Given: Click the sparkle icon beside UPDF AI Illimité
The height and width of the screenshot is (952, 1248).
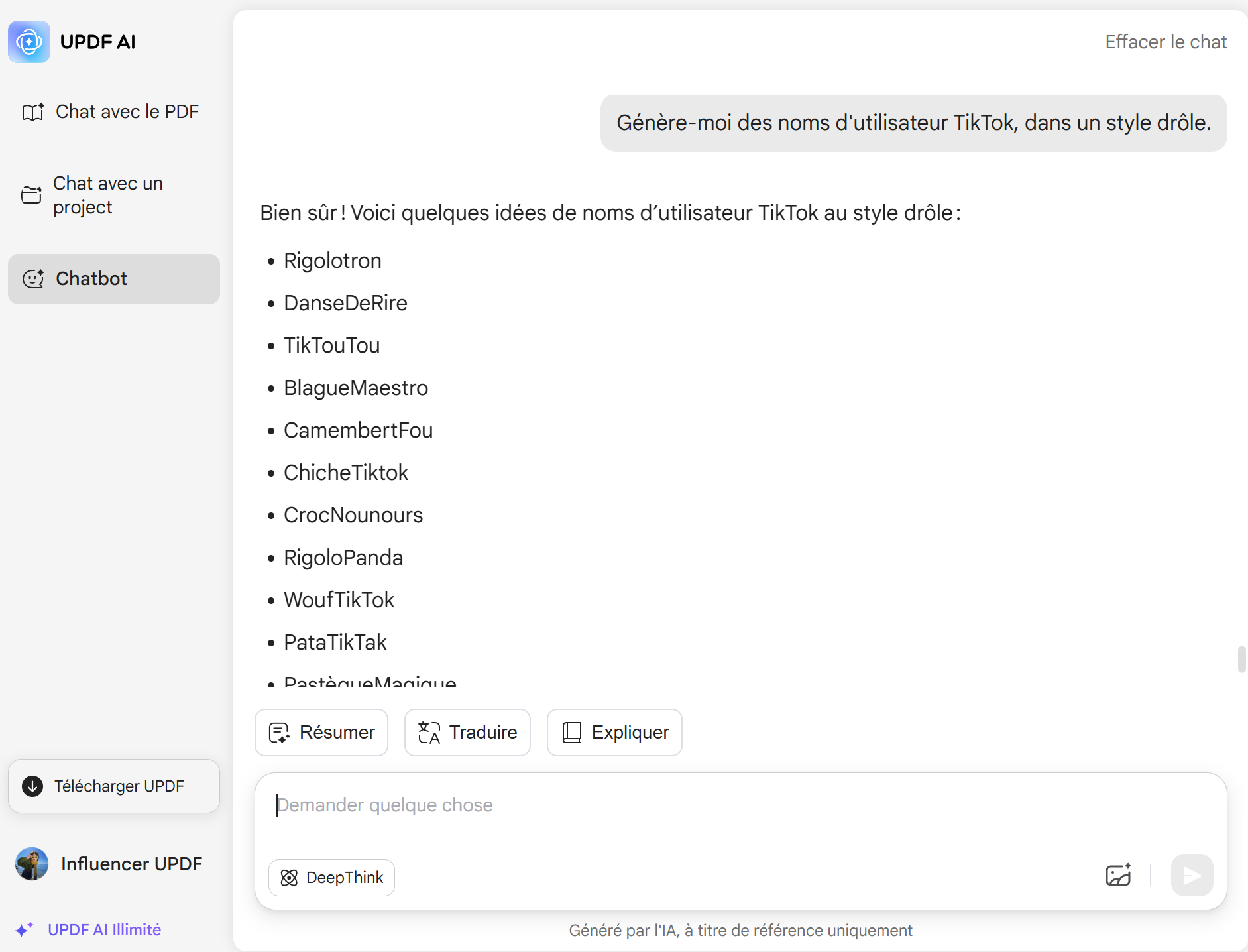Looking at the screenshot, I should pos(25,929).
